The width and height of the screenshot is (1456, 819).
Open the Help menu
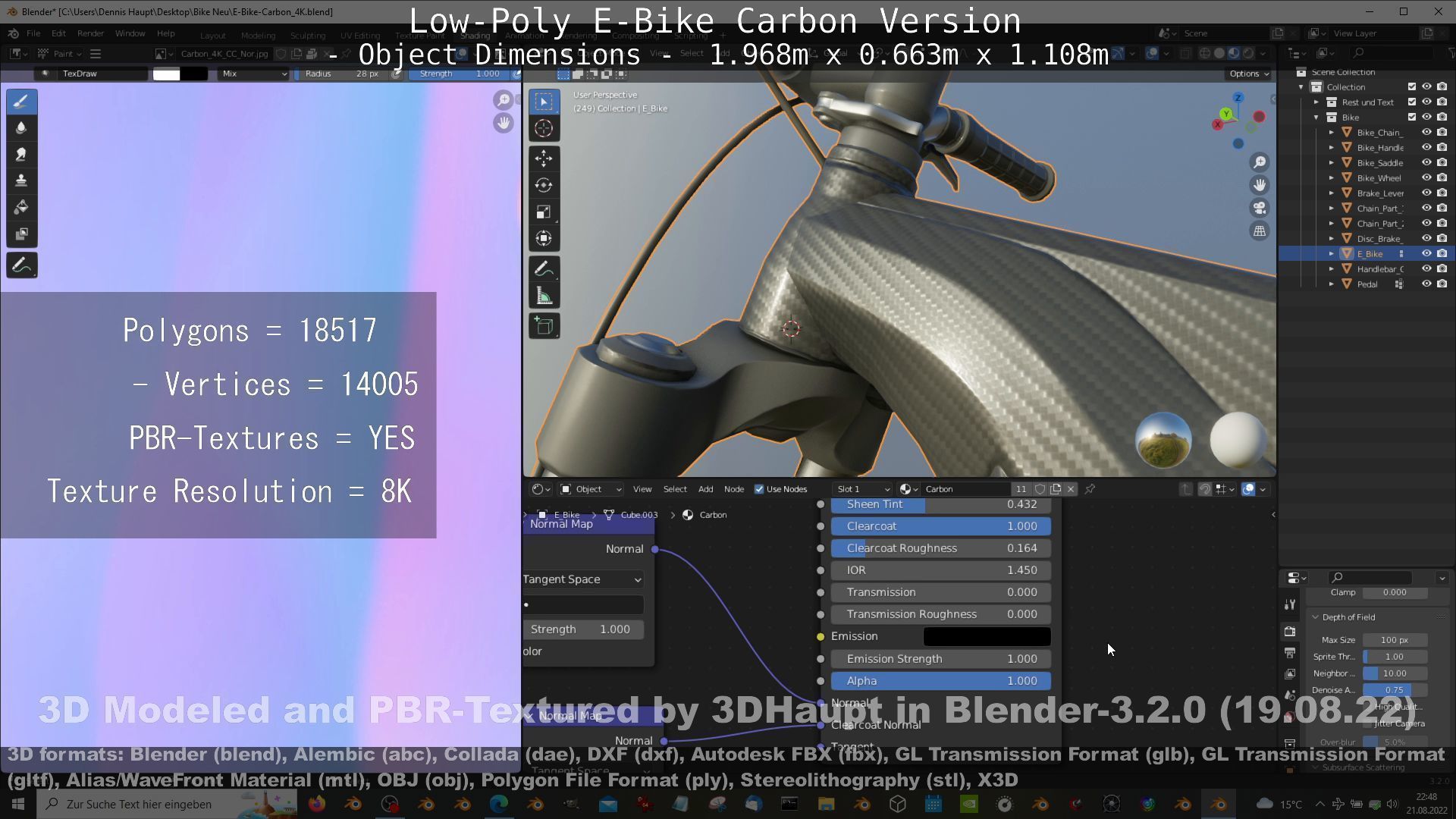click(165, 33)
